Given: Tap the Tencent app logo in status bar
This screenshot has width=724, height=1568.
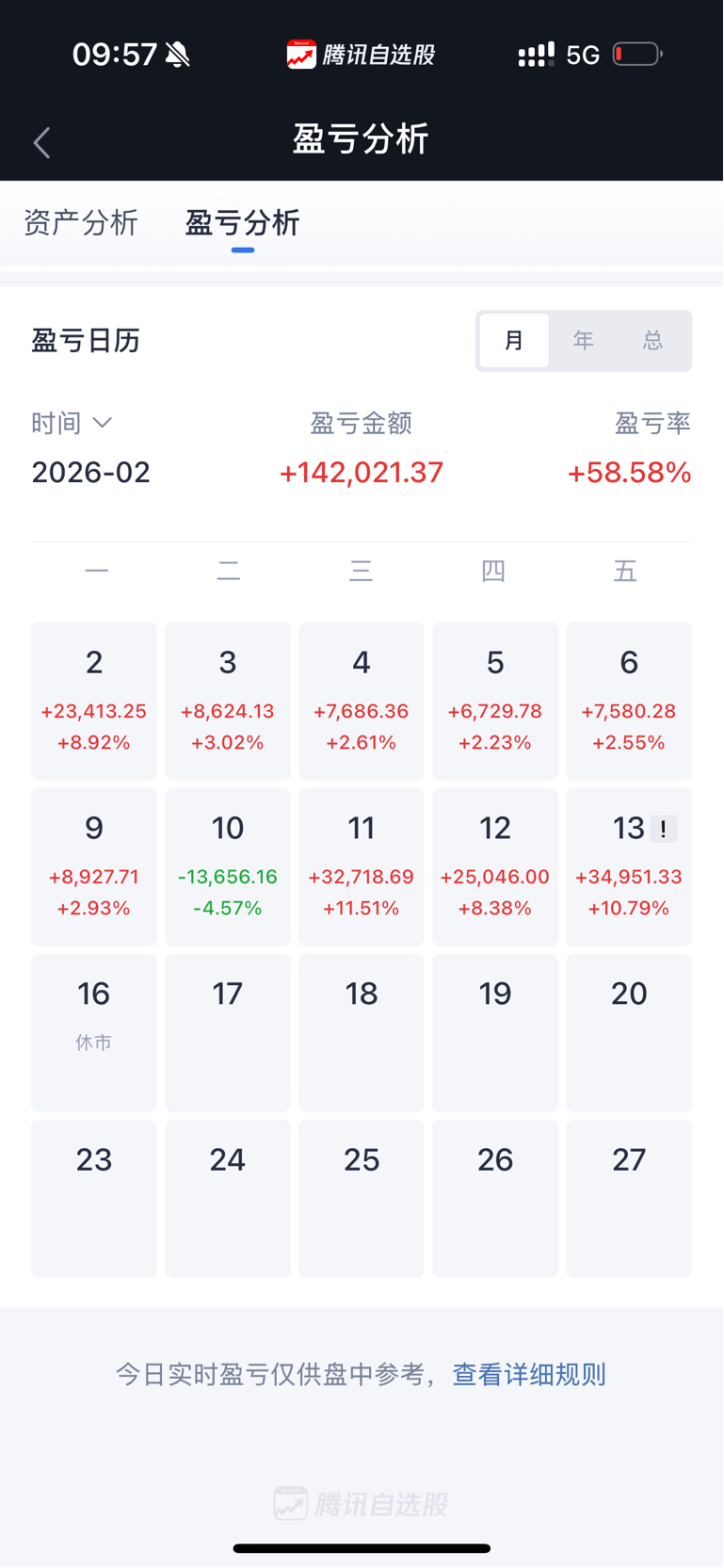Looking at the screenshot, I should (301, 55).
